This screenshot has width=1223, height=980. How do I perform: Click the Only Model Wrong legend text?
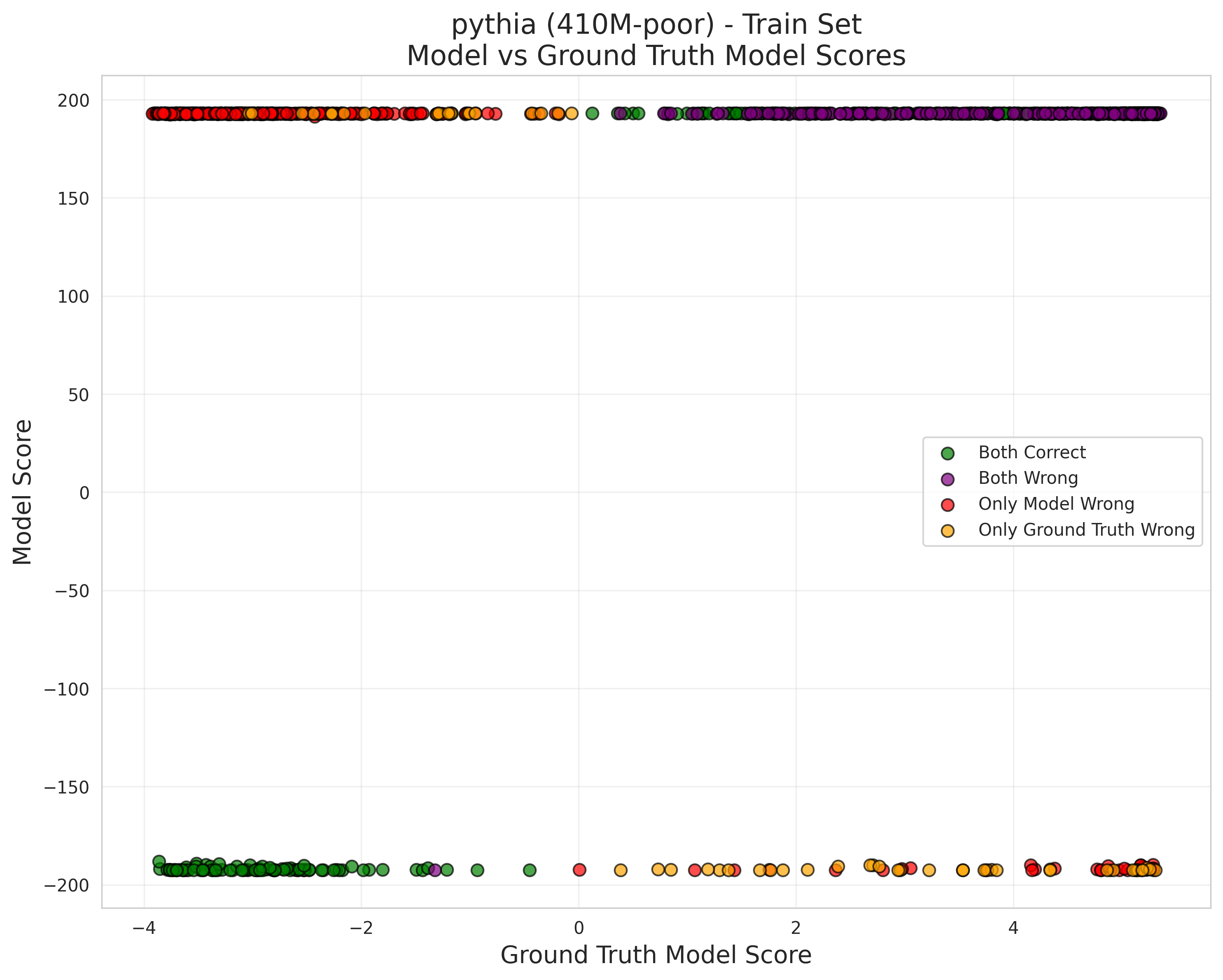tap(1056, 504)
